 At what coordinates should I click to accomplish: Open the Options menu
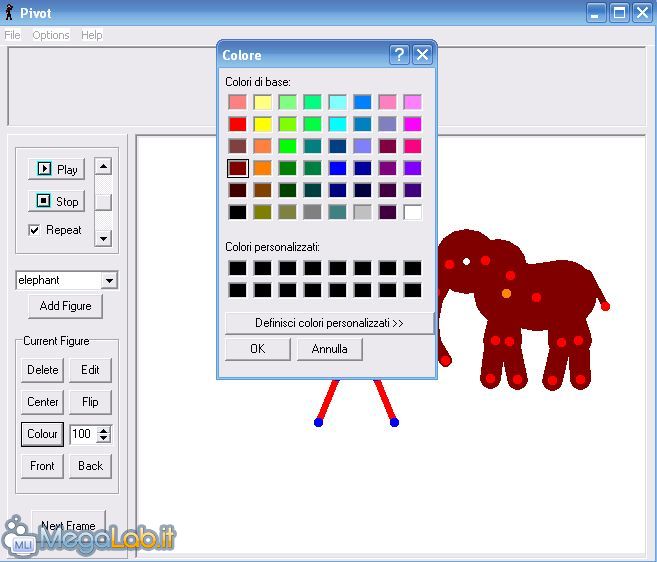[51, 35]
